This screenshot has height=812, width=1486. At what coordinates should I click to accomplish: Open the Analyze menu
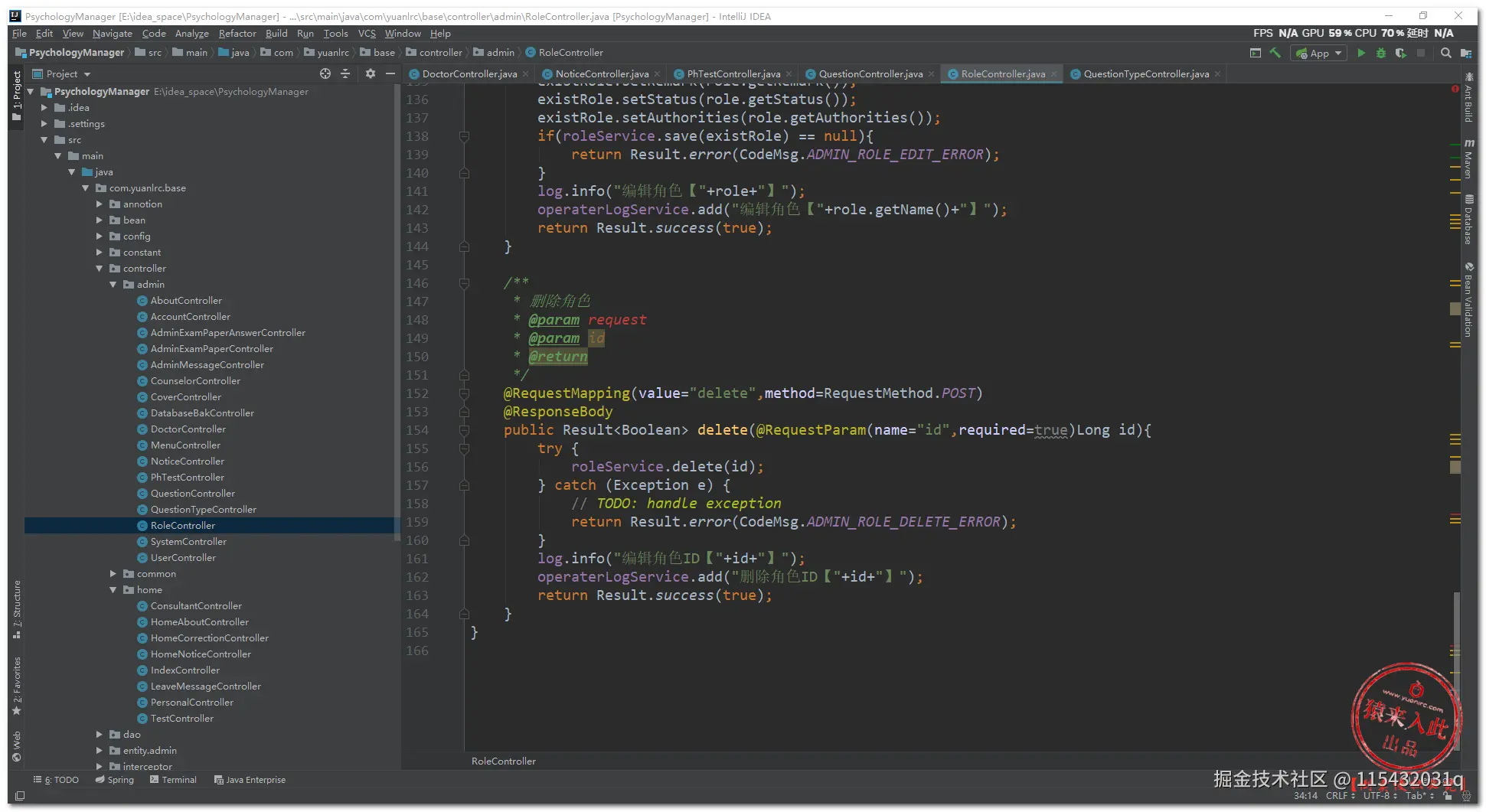(192, 34)
